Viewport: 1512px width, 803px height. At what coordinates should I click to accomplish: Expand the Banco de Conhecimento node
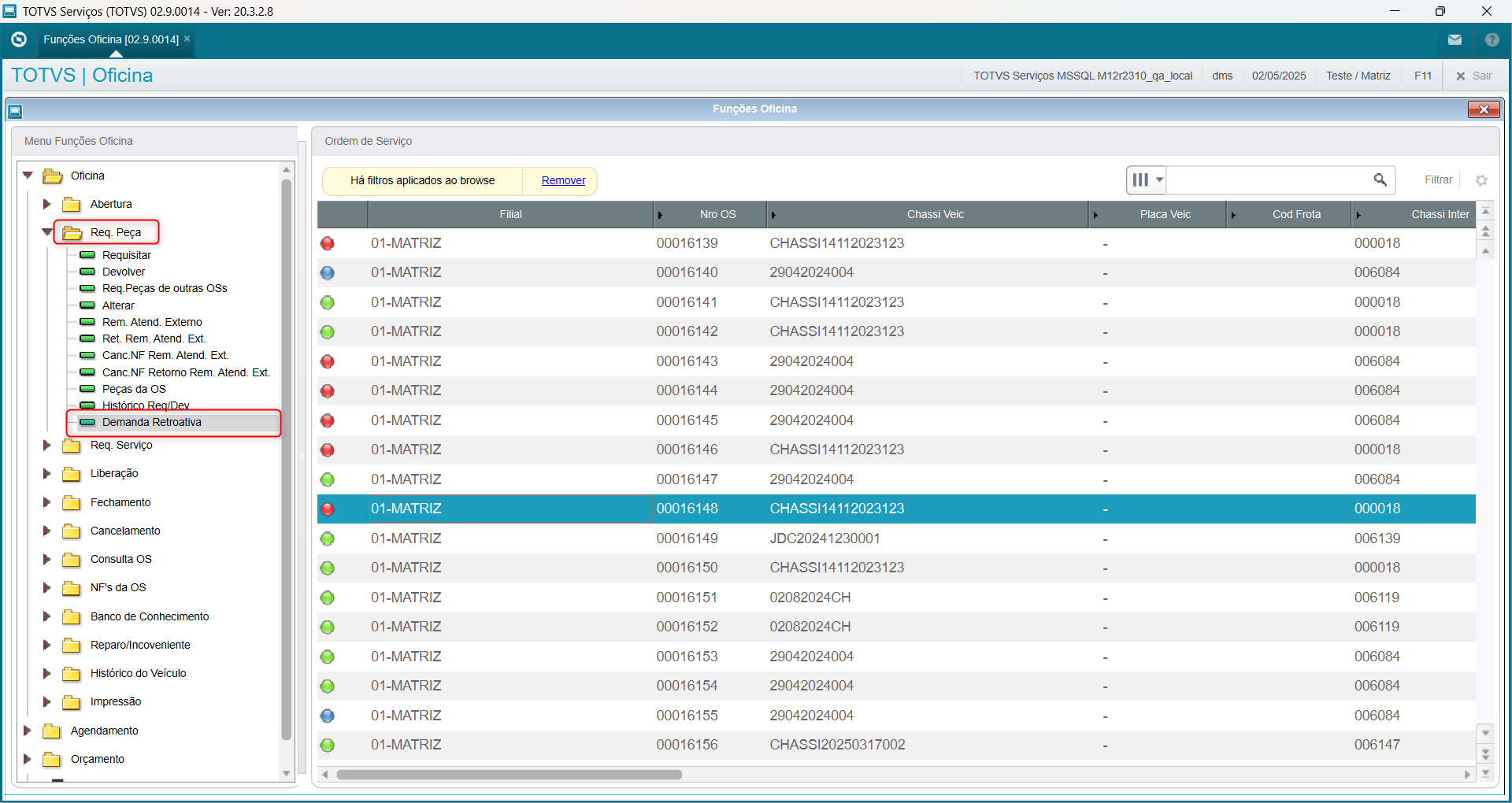click(x=46, y=616)
